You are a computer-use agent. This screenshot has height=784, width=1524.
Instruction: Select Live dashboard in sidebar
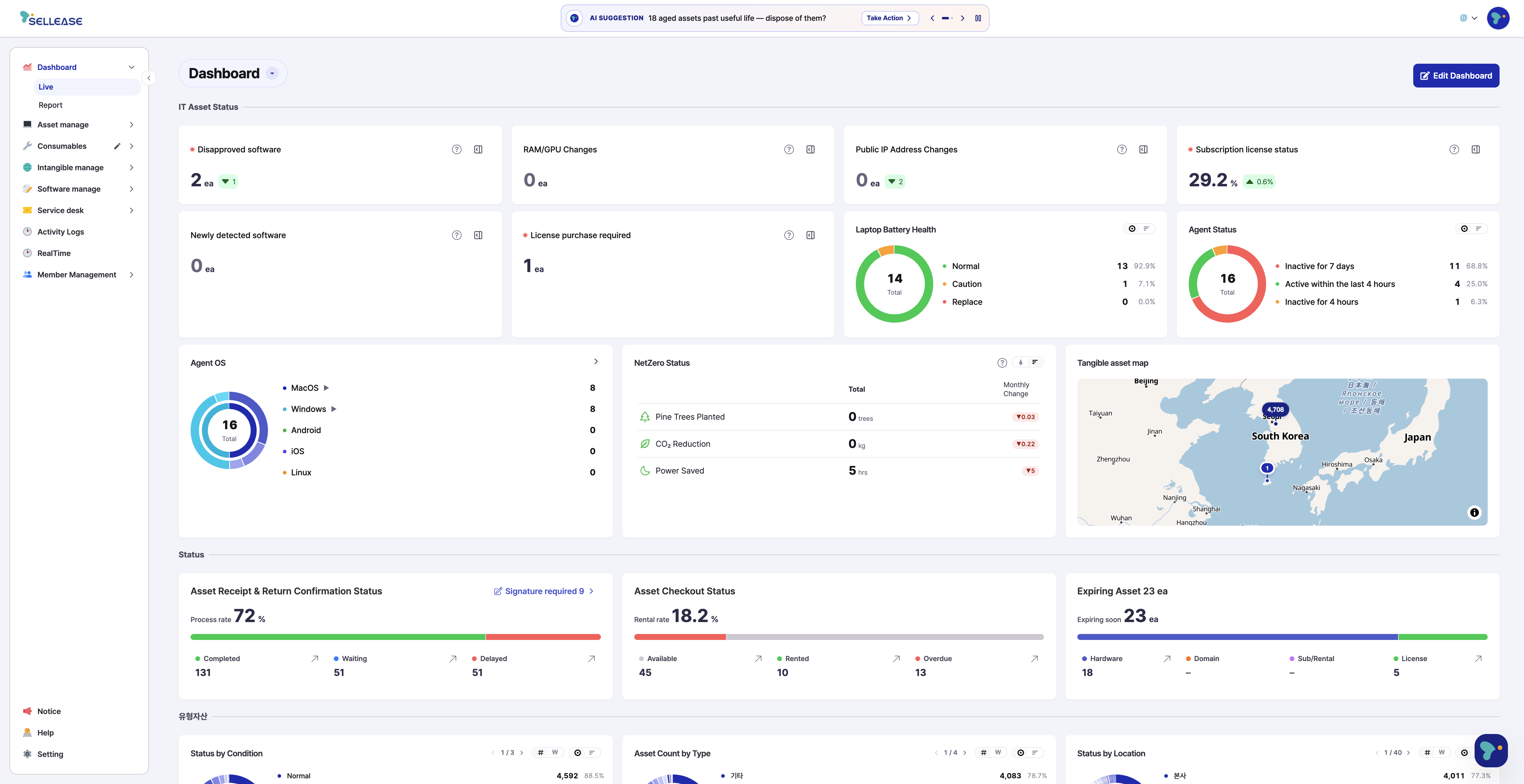pyautogui.click(x=88, y=87)
